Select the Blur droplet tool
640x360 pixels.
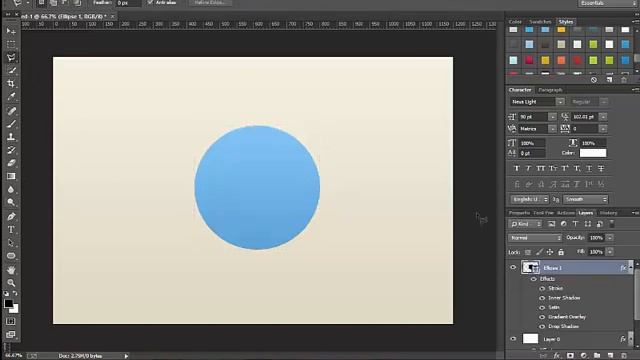(x=11, y=189)
